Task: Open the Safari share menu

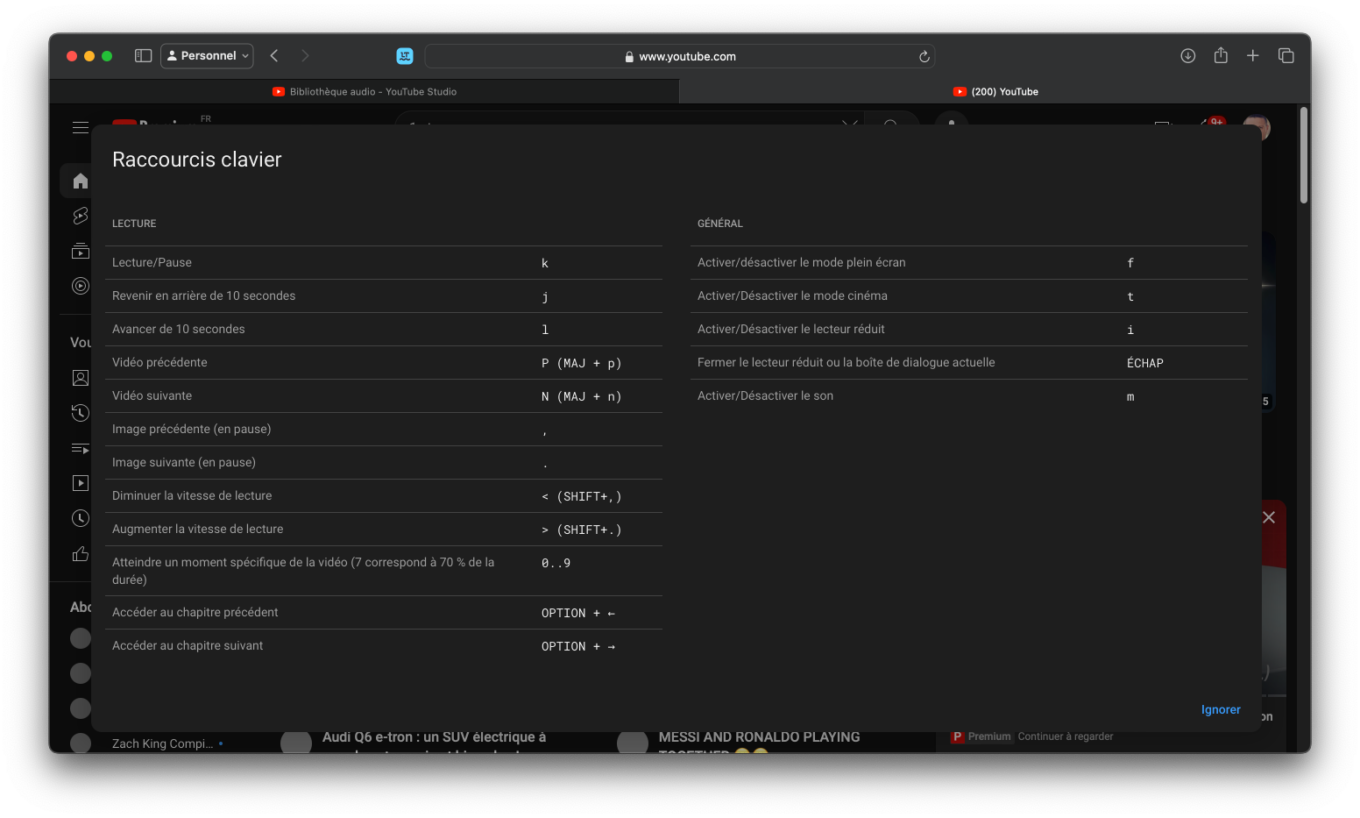Action: (1221, 56)
